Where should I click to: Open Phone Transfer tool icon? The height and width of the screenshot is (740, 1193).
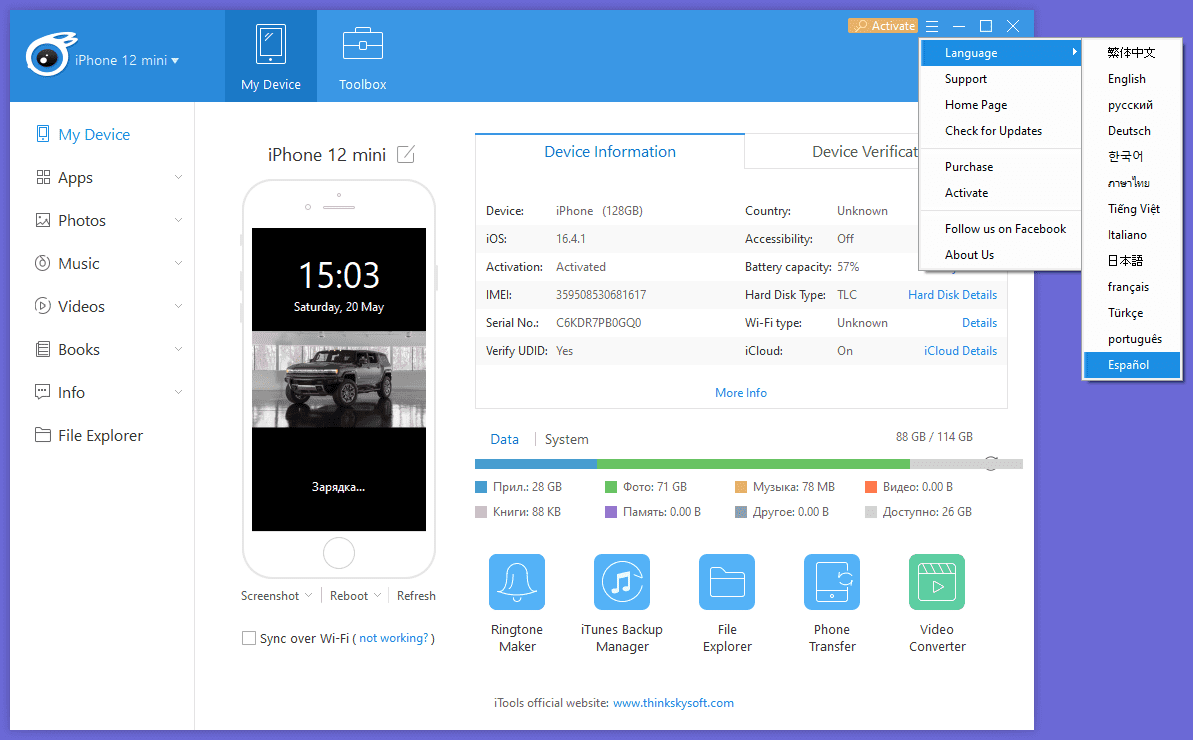pos(832,582)
